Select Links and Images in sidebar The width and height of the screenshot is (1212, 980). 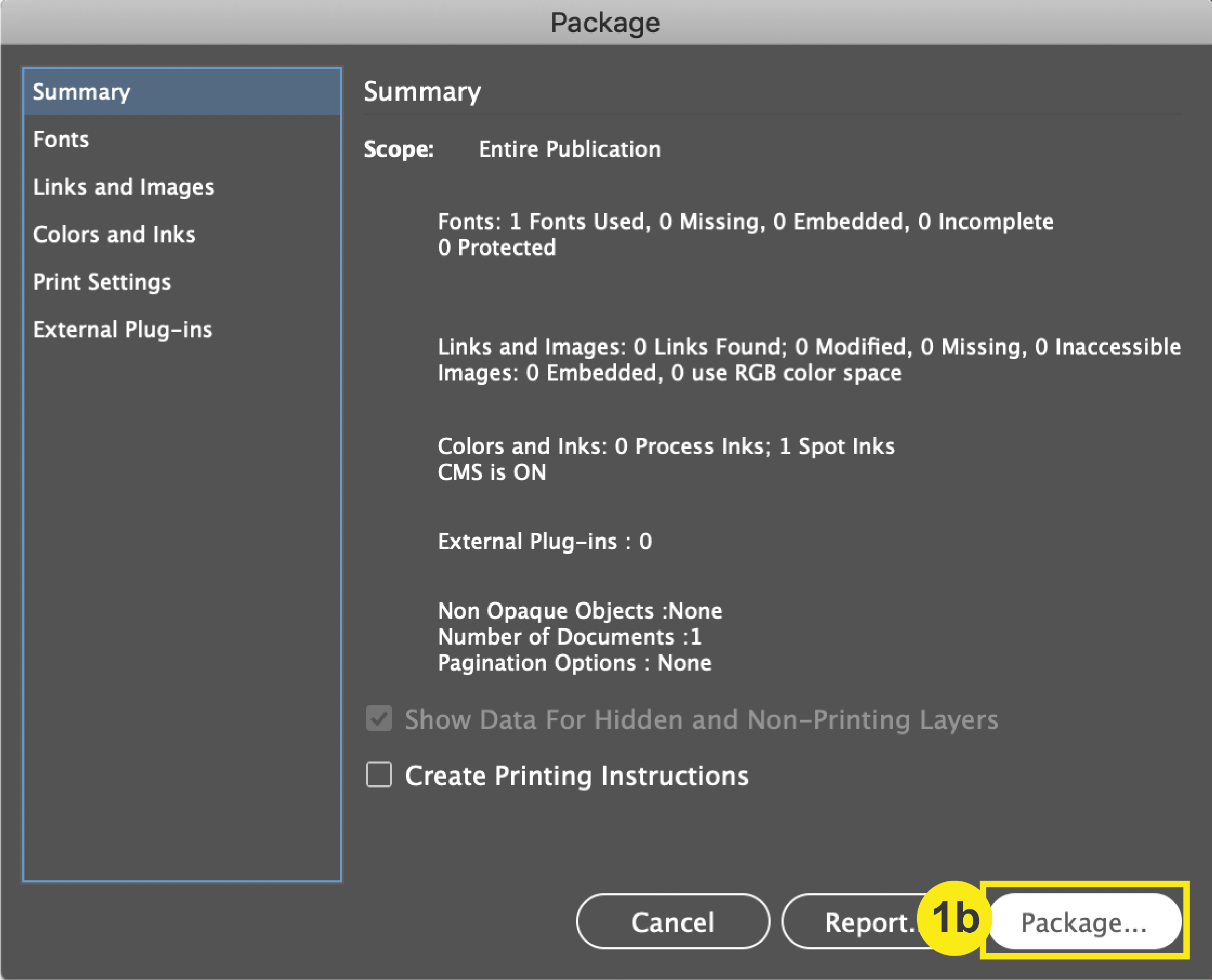point(124,187)
